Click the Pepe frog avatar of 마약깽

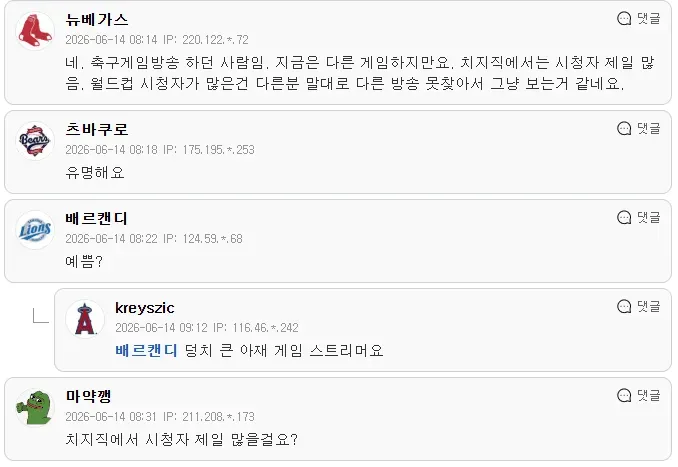(x=35, y=408)
